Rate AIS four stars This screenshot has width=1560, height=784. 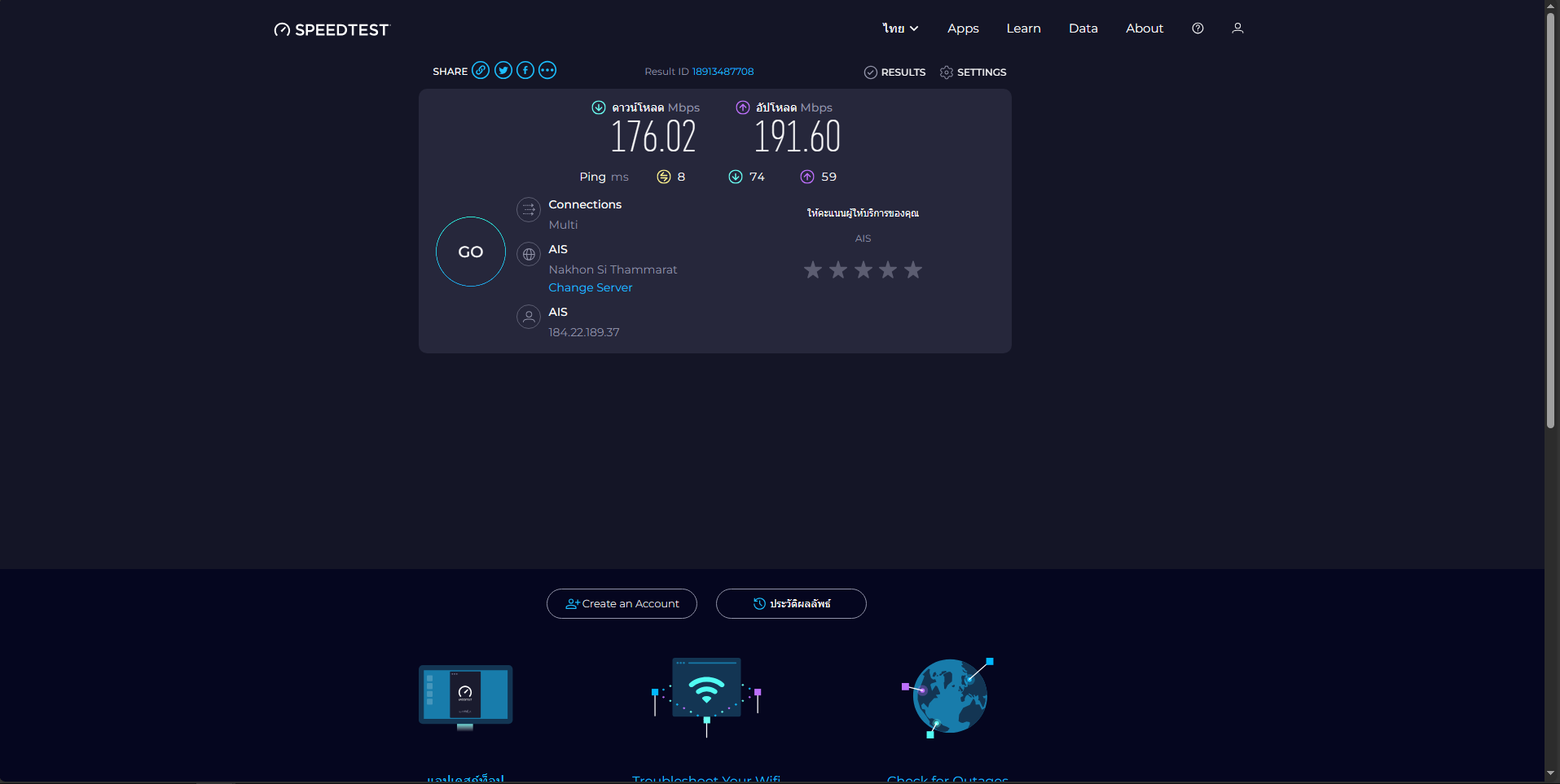(888, 269)
